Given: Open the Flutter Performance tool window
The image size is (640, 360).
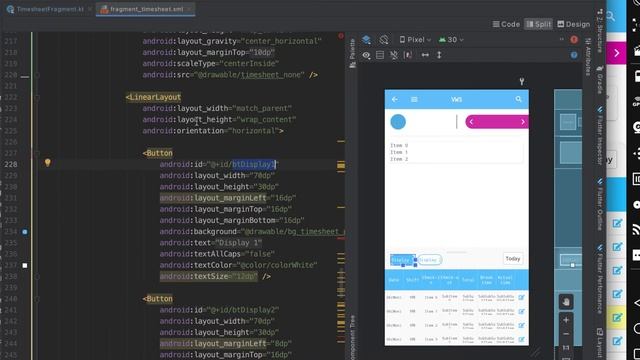Looking at the screenshot, I should coord(600,279).
